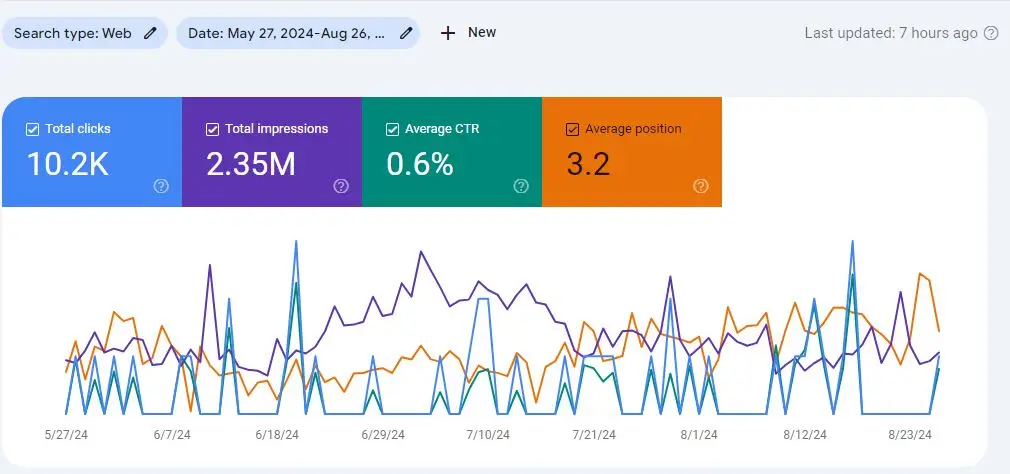Image resolution: width=1010 pixels, height=474 pixels.
Task: Click the 10.2K total clicks value
Action: coord(67,164)
